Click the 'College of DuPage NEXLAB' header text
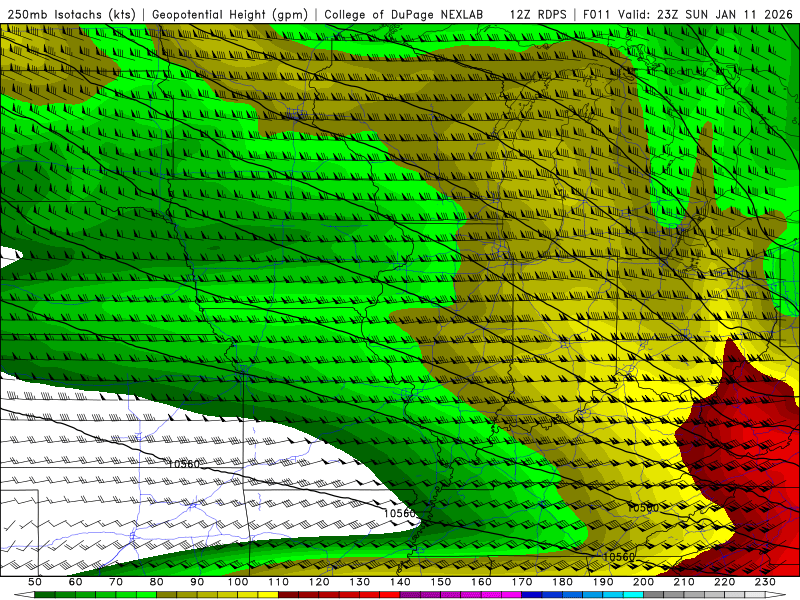Image resolution: width=800 pixels, height=600 pixels. pyautogui.click(x=404, y=15)
